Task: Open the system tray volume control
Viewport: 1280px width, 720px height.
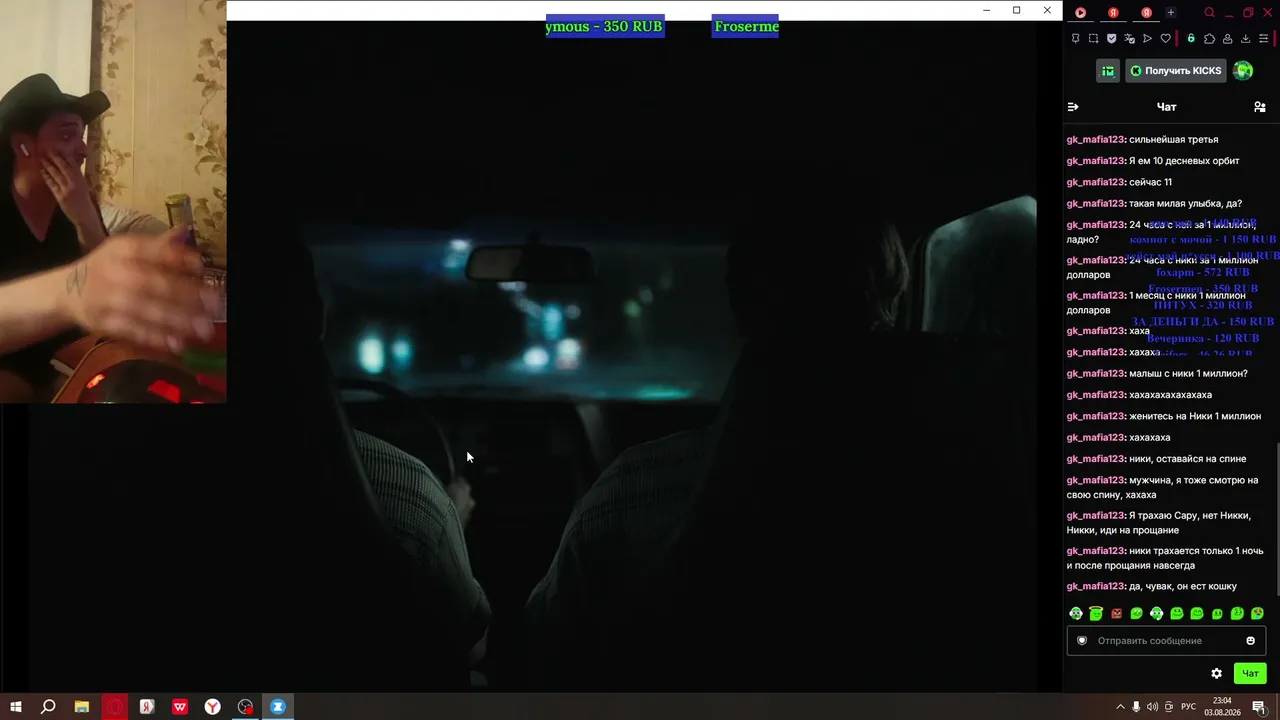Action: pos(1152,707)
